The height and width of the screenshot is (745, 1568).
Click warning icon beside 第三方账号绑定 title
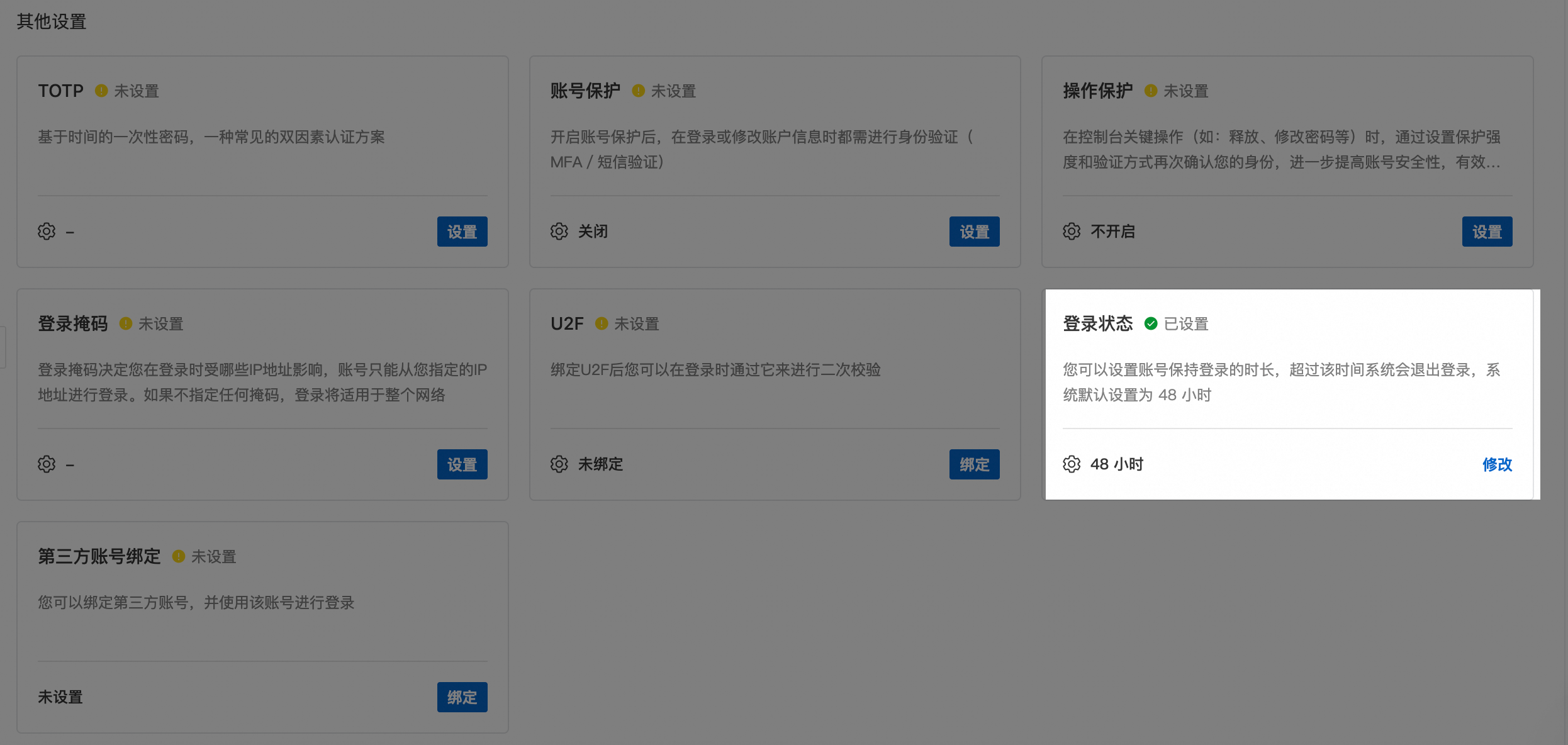(179, 556)
